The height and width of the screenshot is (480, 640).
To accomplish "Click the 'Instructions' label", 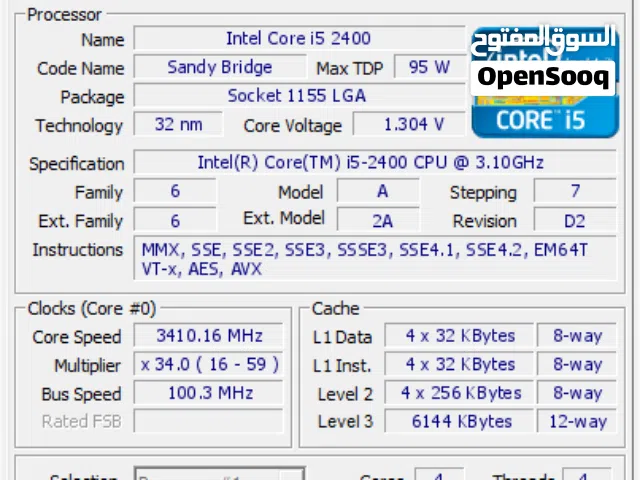I will [x=78, y=250].
